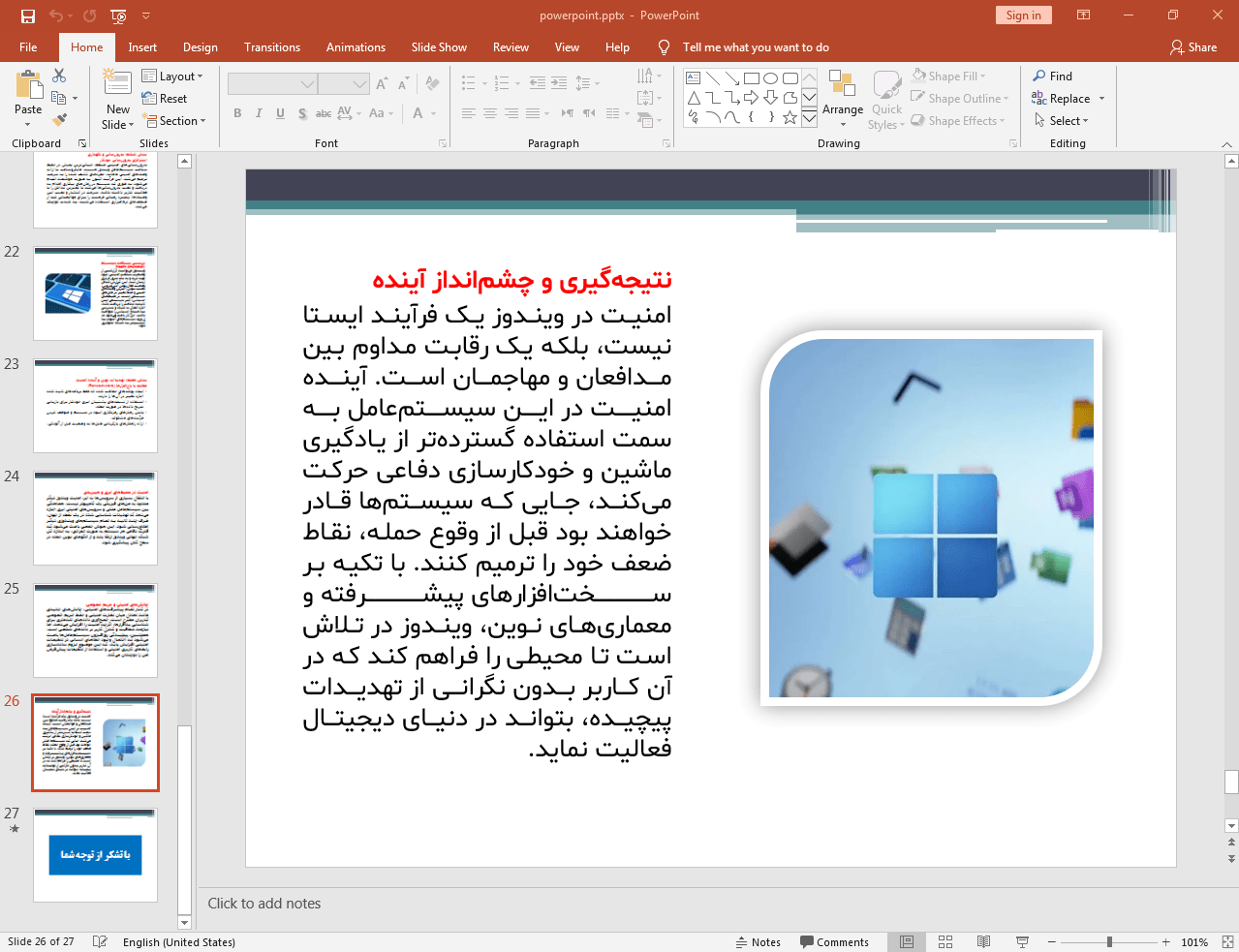Open the File tab
The image size is (1239, 952).
(x=28, y=47)
